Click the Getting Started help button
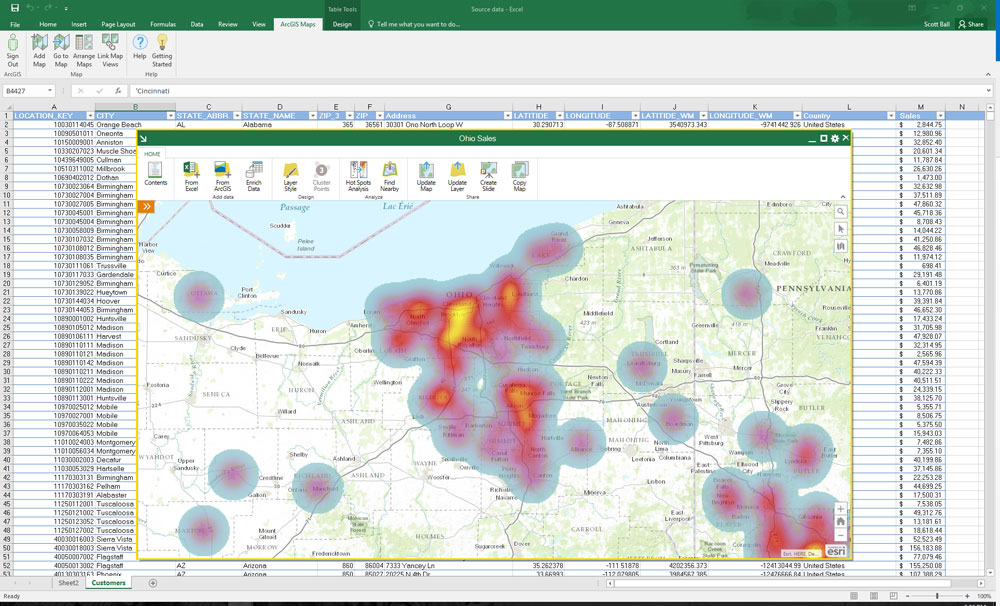Image resolution: width=1000 pixels, height=606 pixels. tap(161, 49)
